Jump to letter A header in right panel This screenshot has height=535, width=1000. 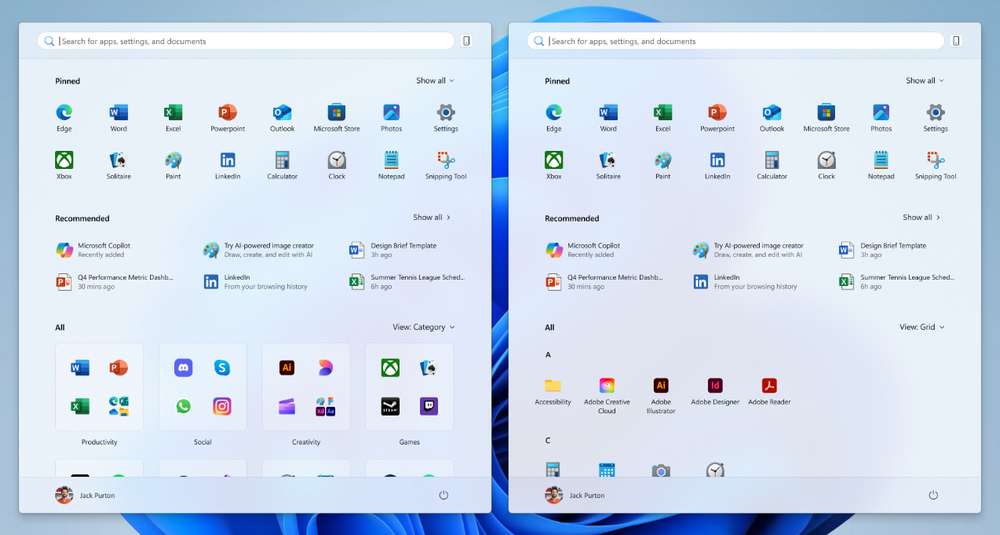point(548,355)
